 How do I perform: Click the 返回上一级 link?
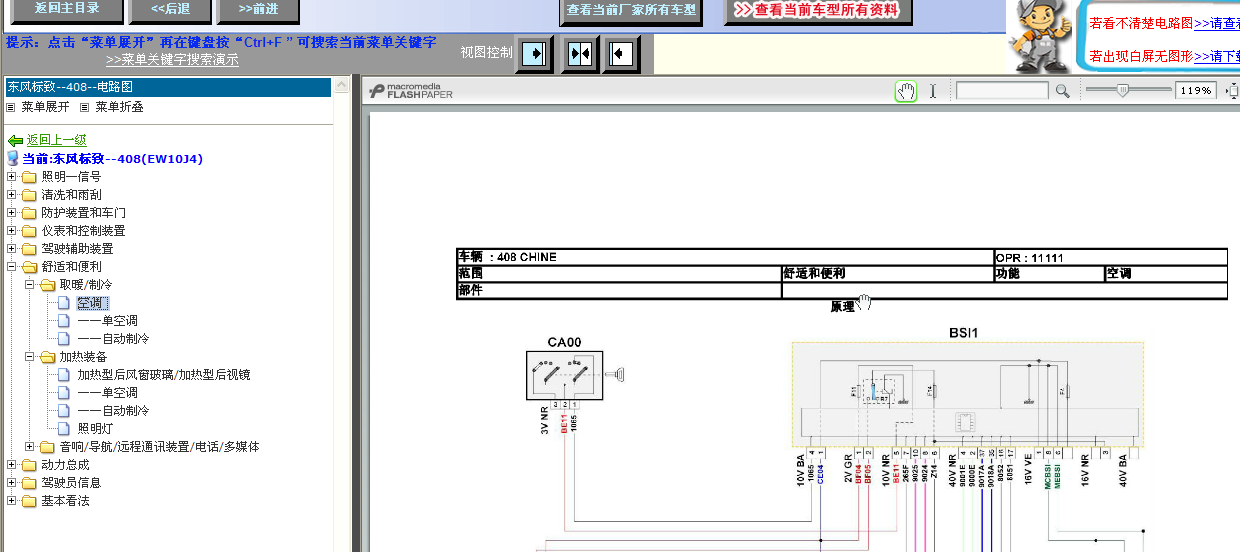(56, 141)
